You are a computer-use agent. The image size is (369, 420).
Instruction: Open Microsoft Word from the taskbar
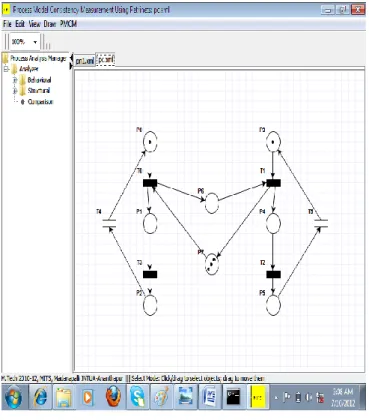(x=209, y=397)
